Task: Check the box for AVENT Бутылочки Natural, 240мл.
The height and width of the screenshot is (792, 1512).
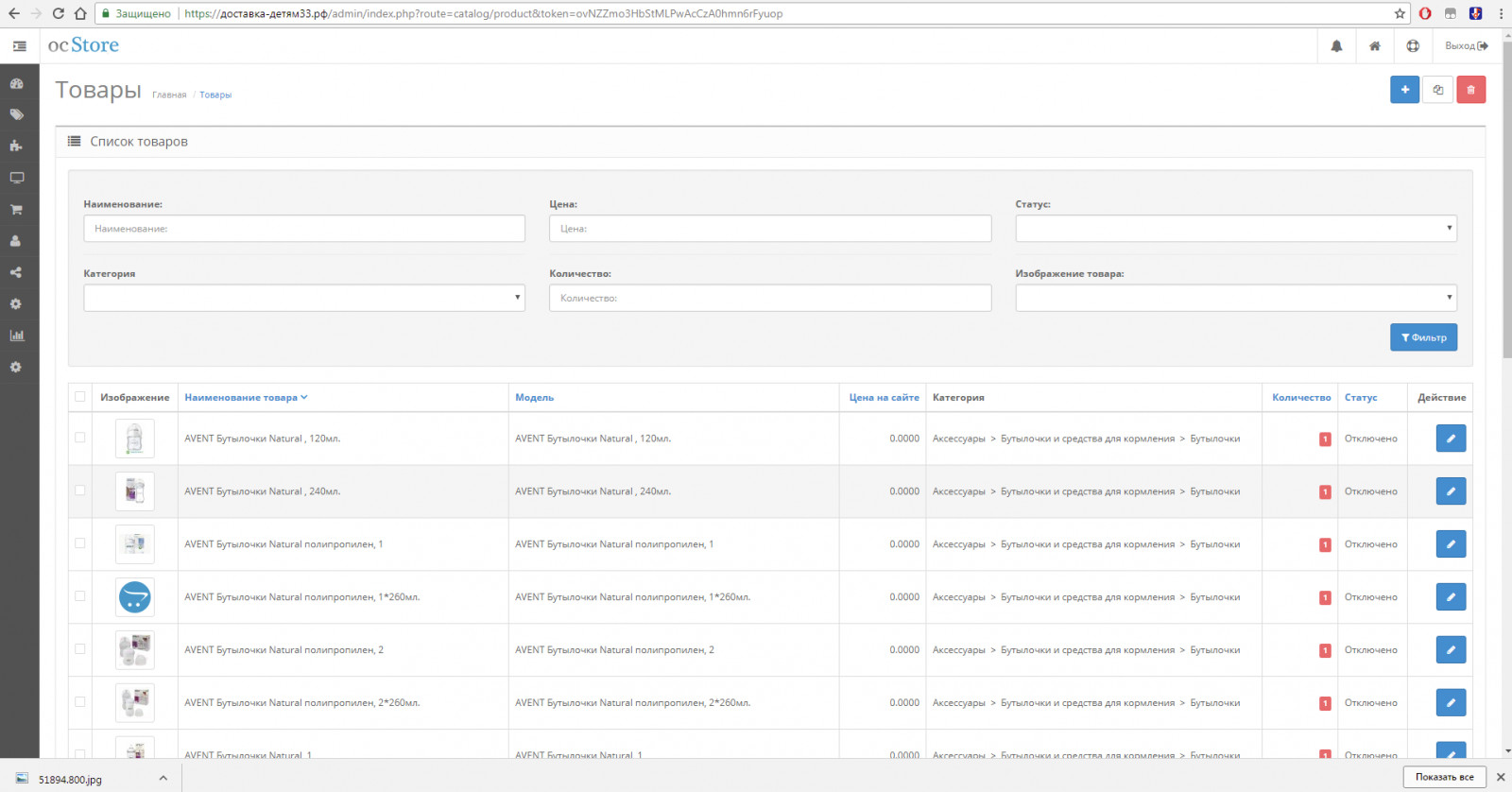Action: coord(80,491)
